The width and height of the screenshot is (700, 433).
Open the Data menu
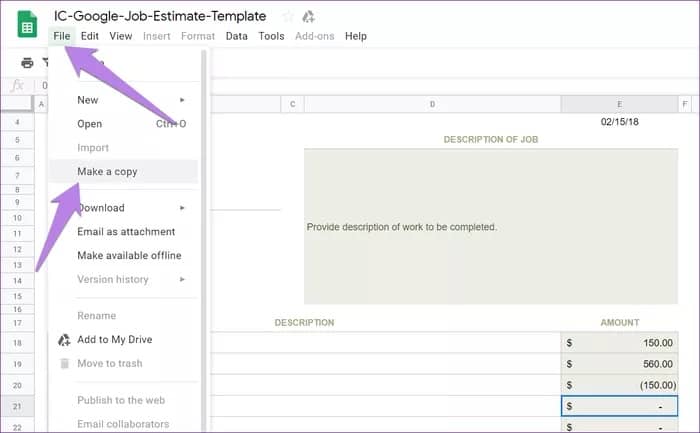coord(236,36)
